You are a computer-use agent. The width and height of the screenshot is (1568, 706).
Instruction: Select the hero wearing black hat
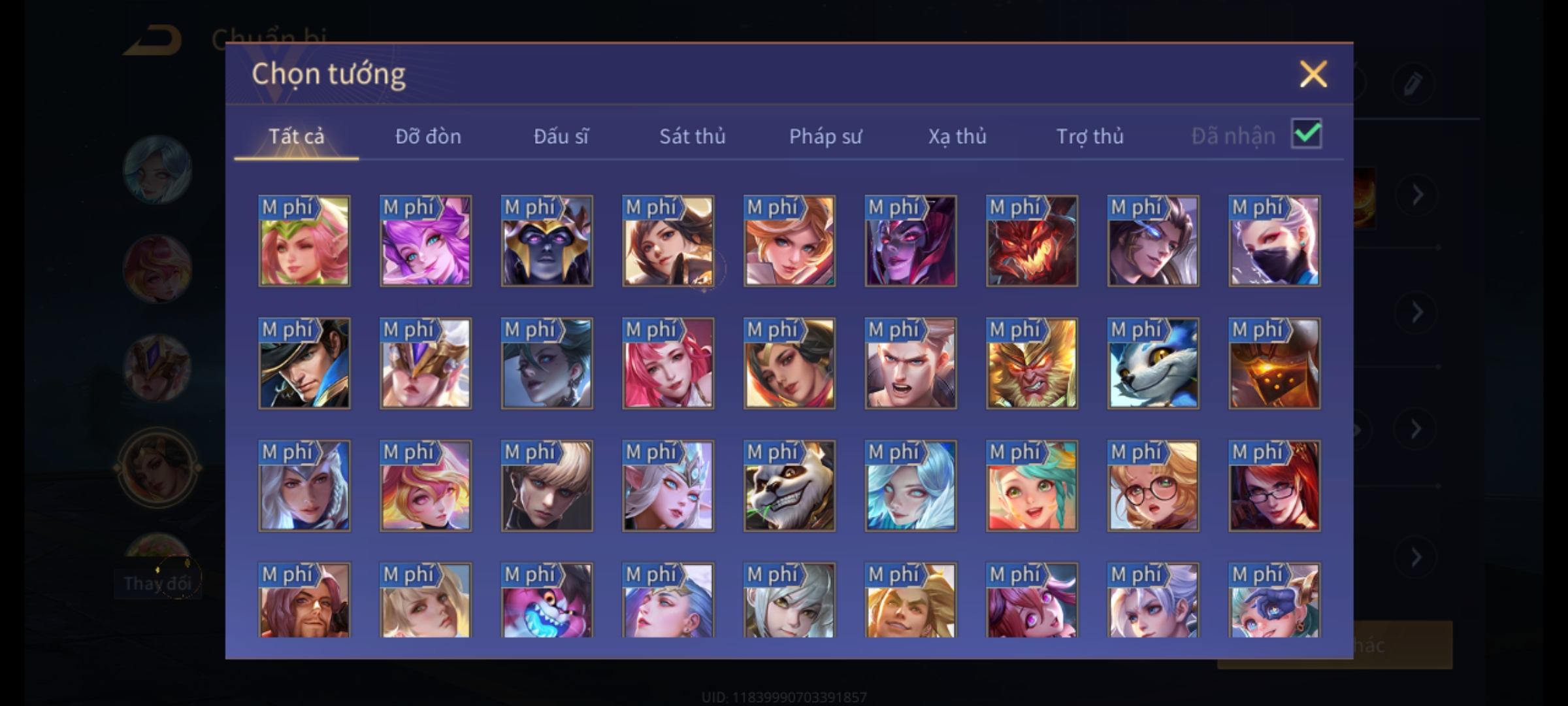tap(304, 363)
